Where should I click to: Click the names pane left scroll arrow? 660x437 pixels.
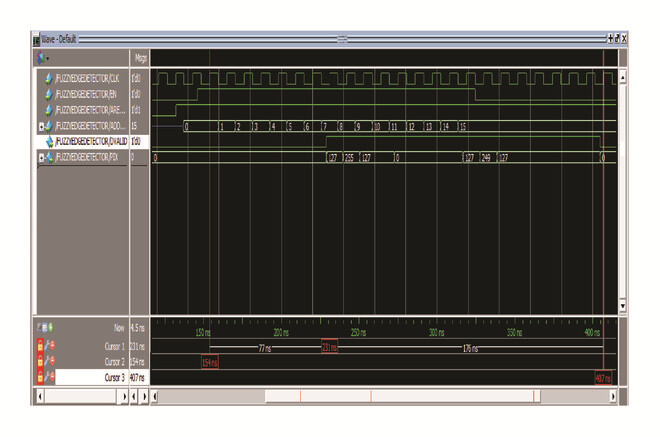[40, 397]
